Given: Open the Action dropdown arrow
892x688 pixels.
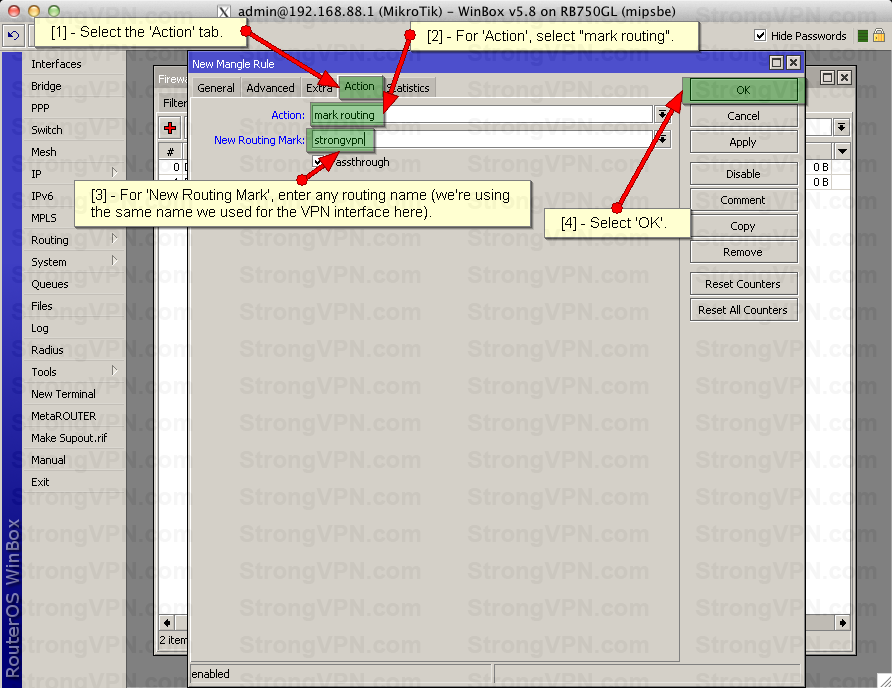Looking at the screenshot, I should (661, 115).
